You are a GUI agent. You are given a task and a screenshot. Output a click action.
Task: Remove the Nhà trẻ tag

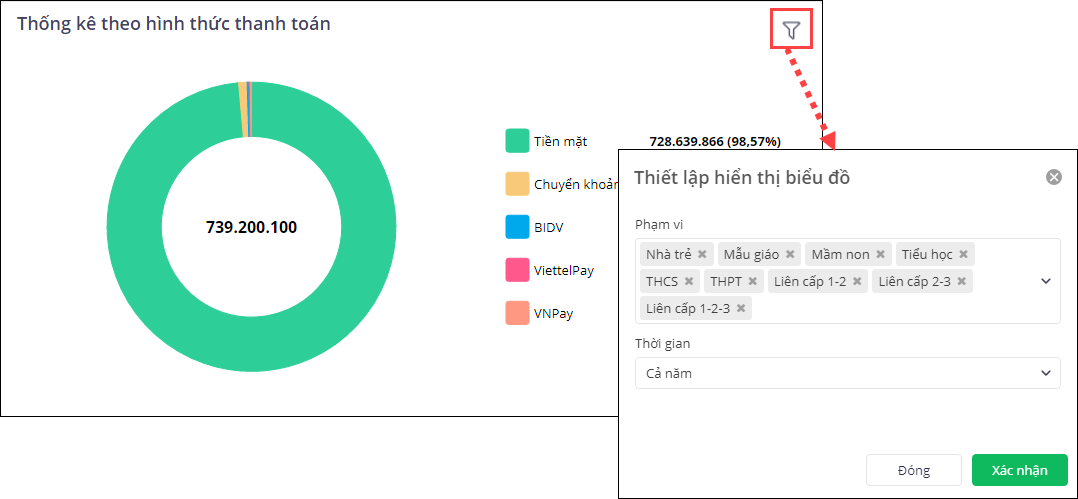[702, 254]
